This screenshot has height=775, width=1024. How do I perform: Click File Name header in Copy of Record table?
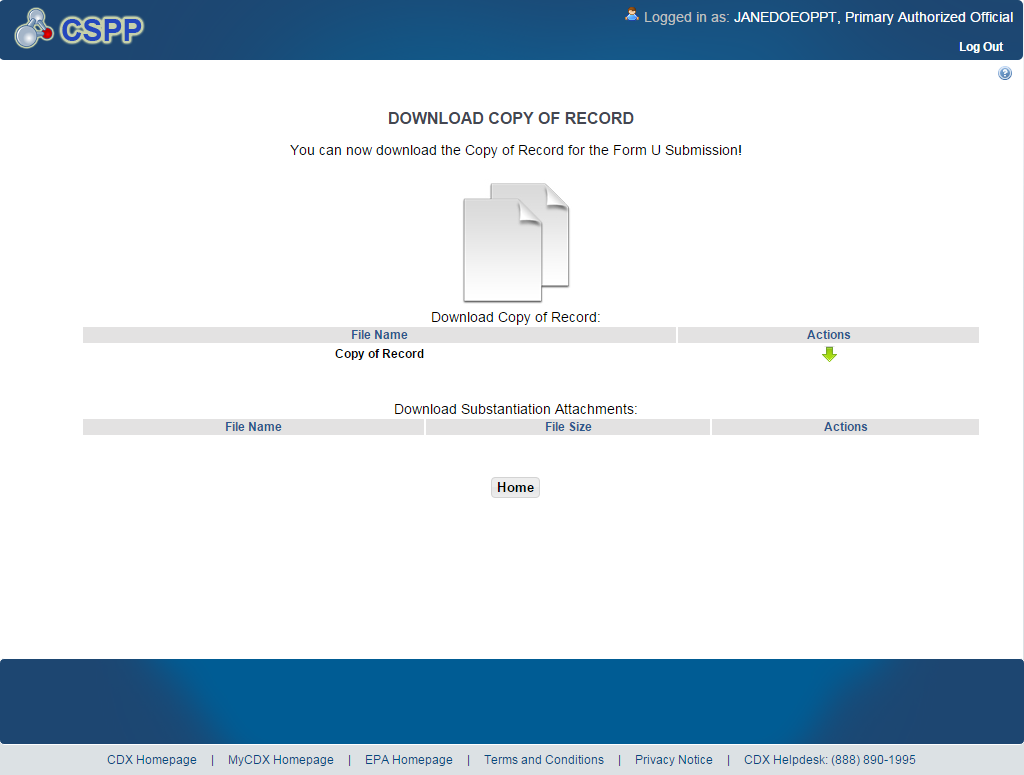pyautogui.click(x=379, y=335)
